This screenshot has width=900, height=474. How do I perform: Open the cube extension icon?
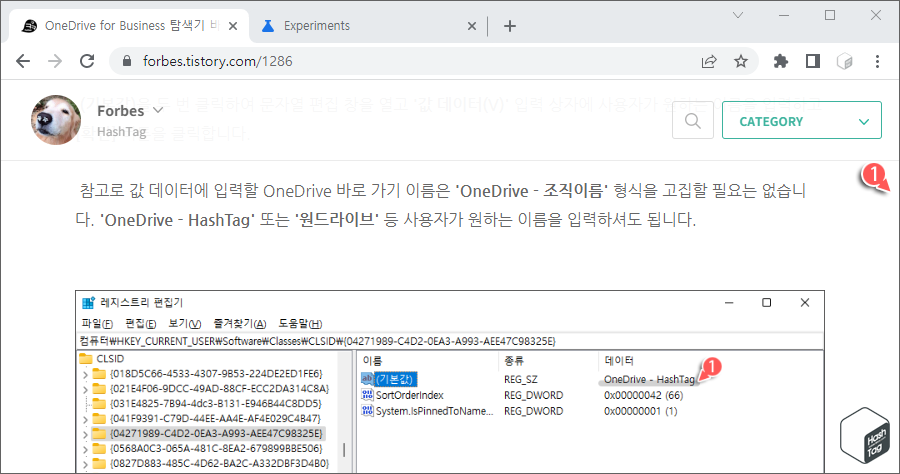(x=844, y=61)
